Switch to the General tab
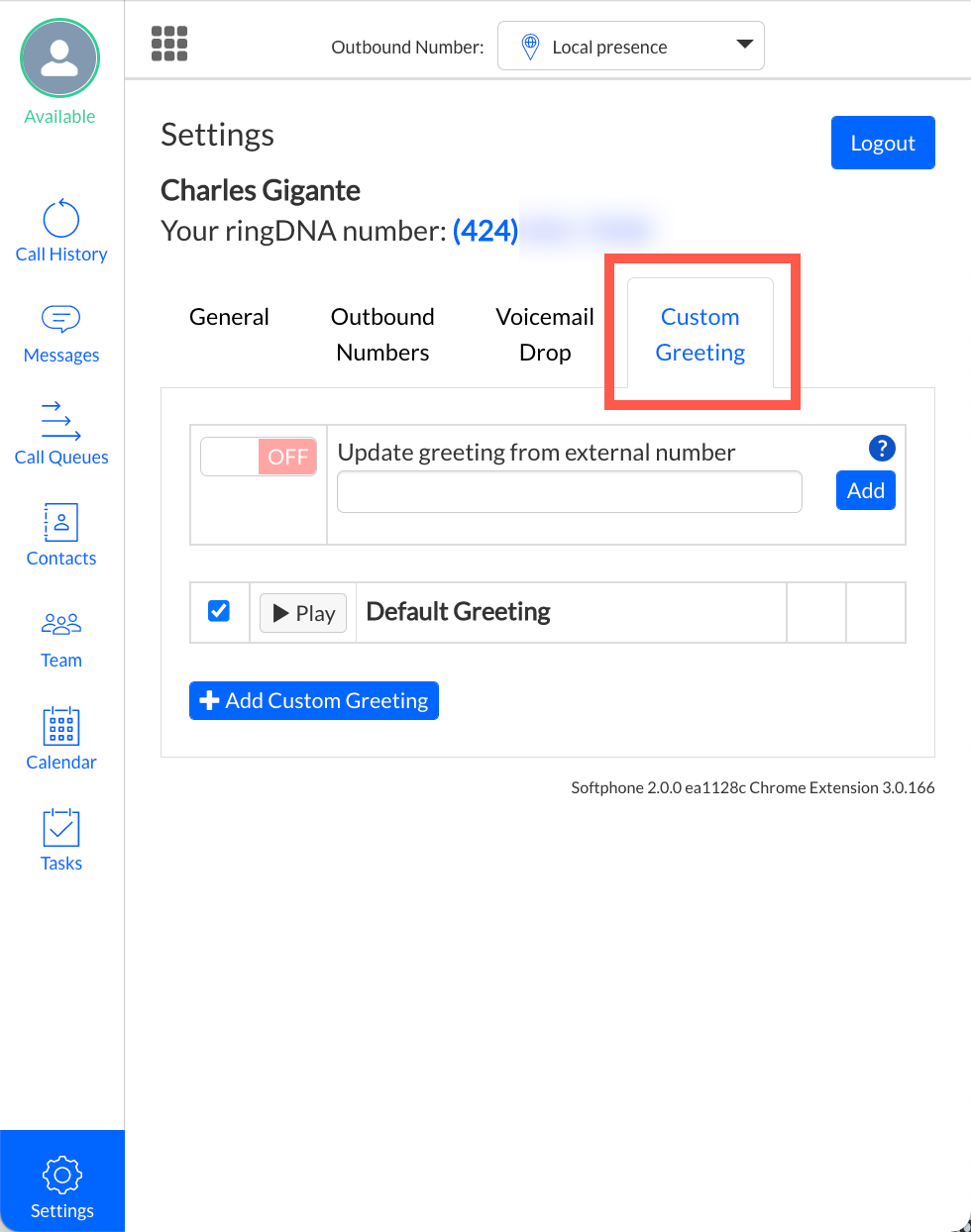971x1232 pixels. 229,317
